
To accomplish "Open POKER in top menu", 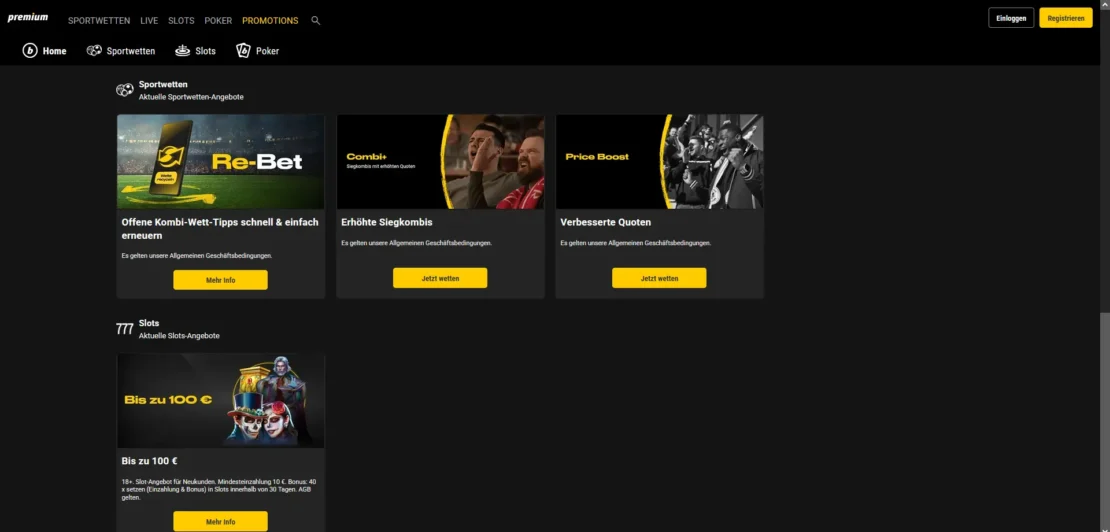I will pos(218,21).
